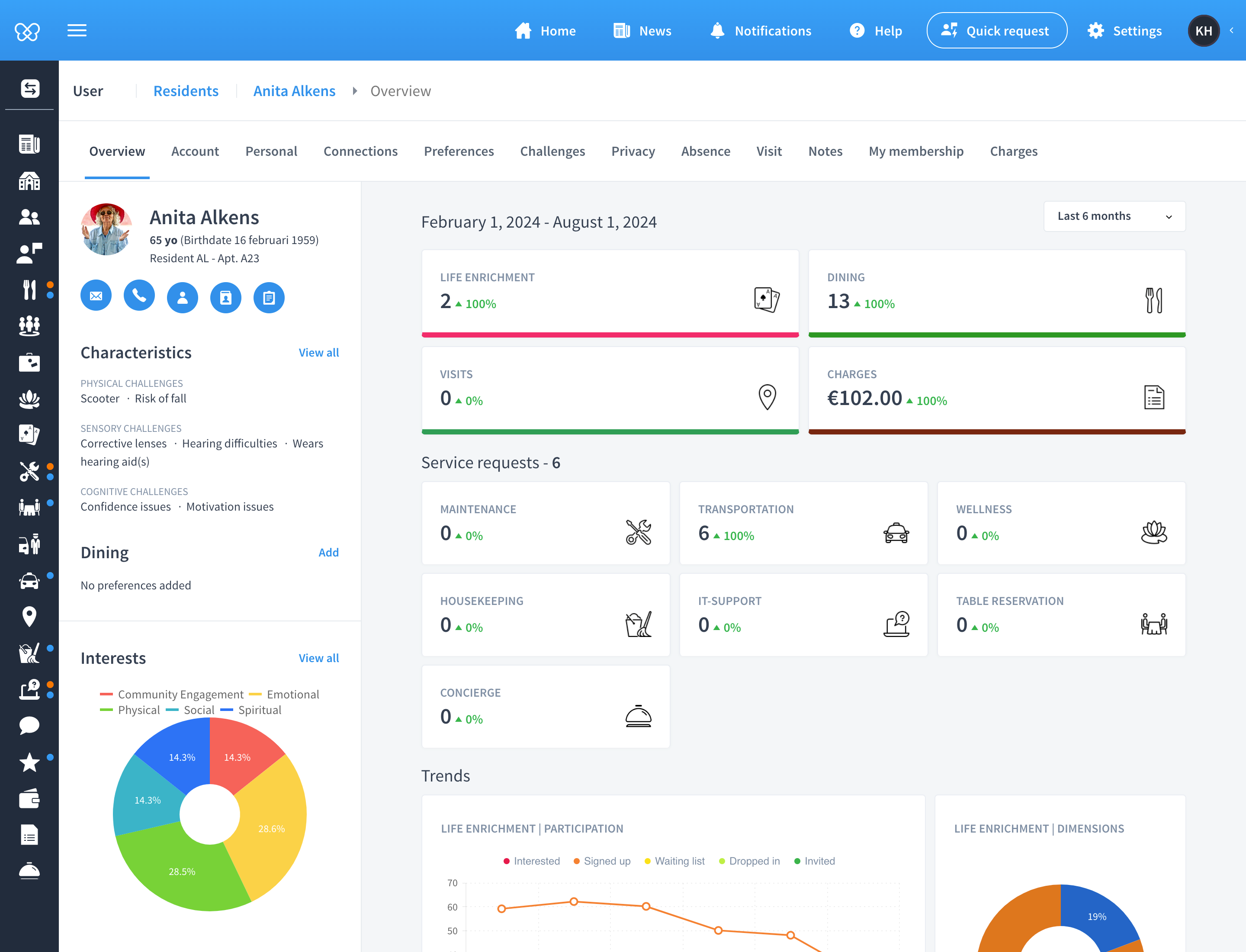Click Add next to Dining
The width and height of the screenshot is (1246, 952).
point(329,553)
